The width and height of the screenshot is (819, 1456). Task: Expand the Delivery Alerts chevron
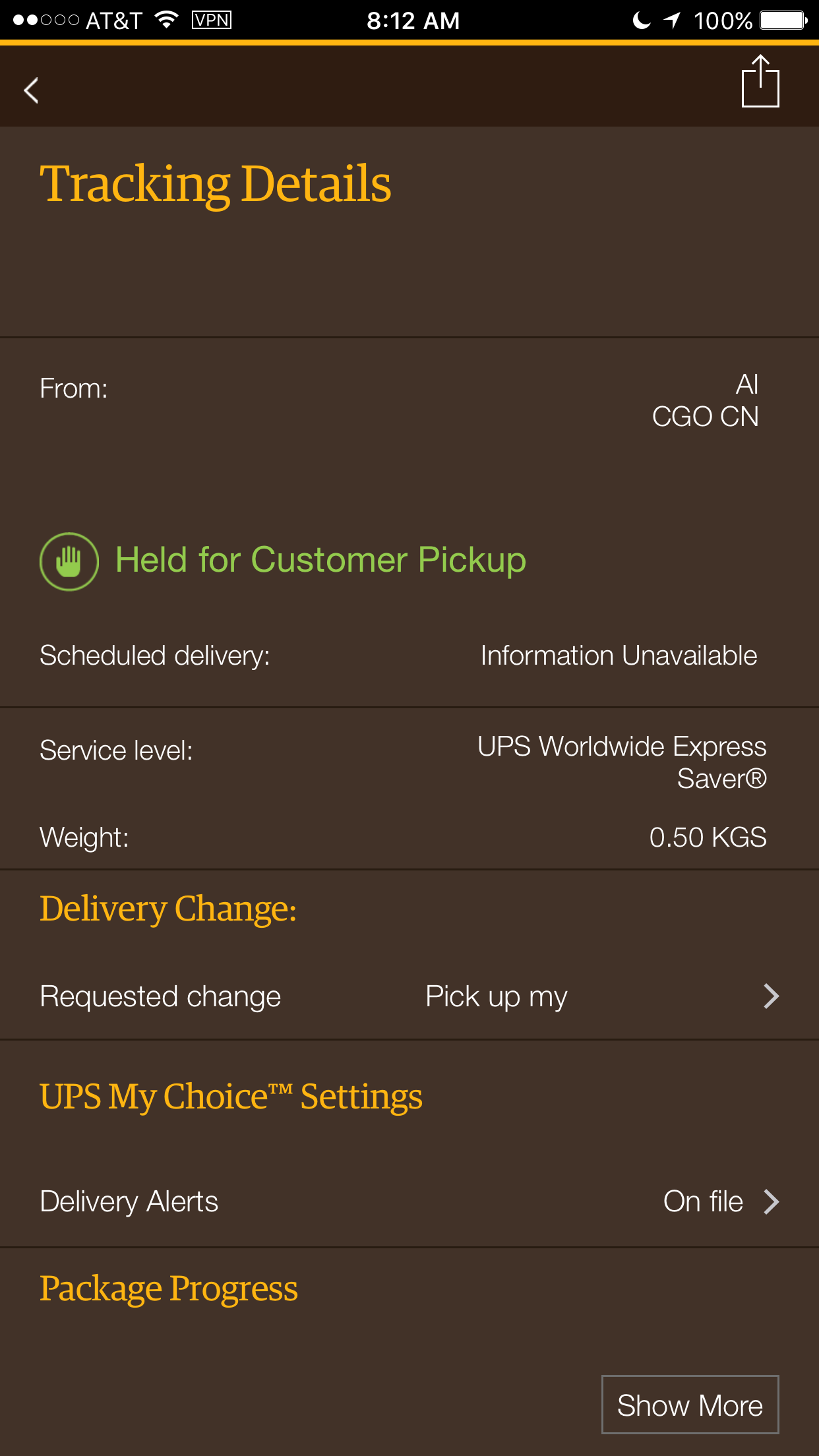(x=772, y=1201)
